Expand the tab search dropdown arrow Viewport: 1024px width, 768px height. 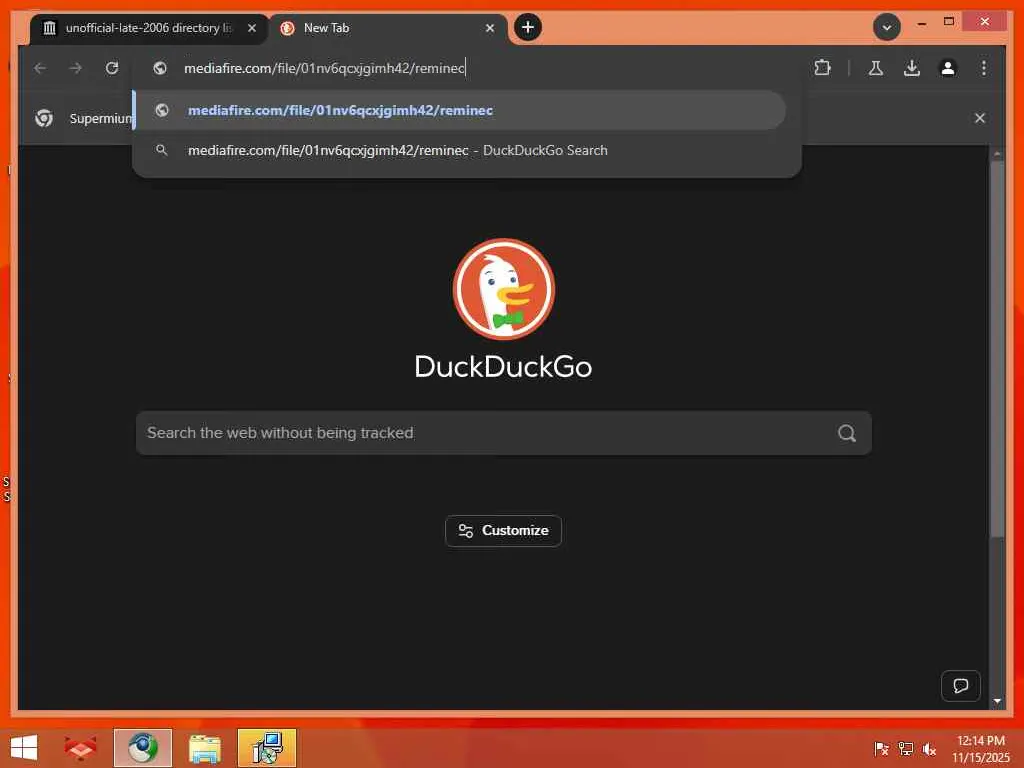(886, 27)
